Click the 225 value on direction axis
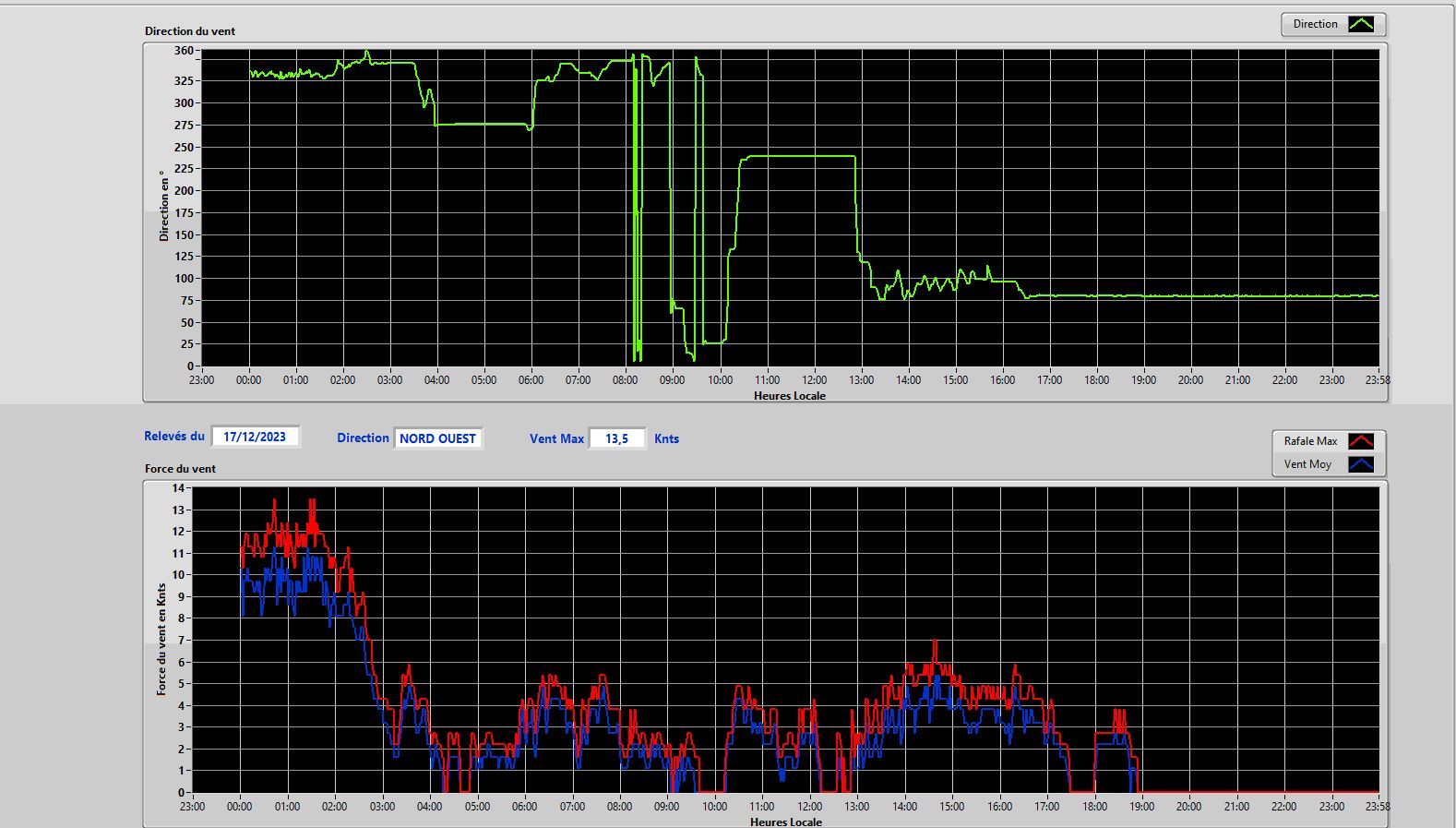This screenshot has width=1456, height=828. pos(185,168)
